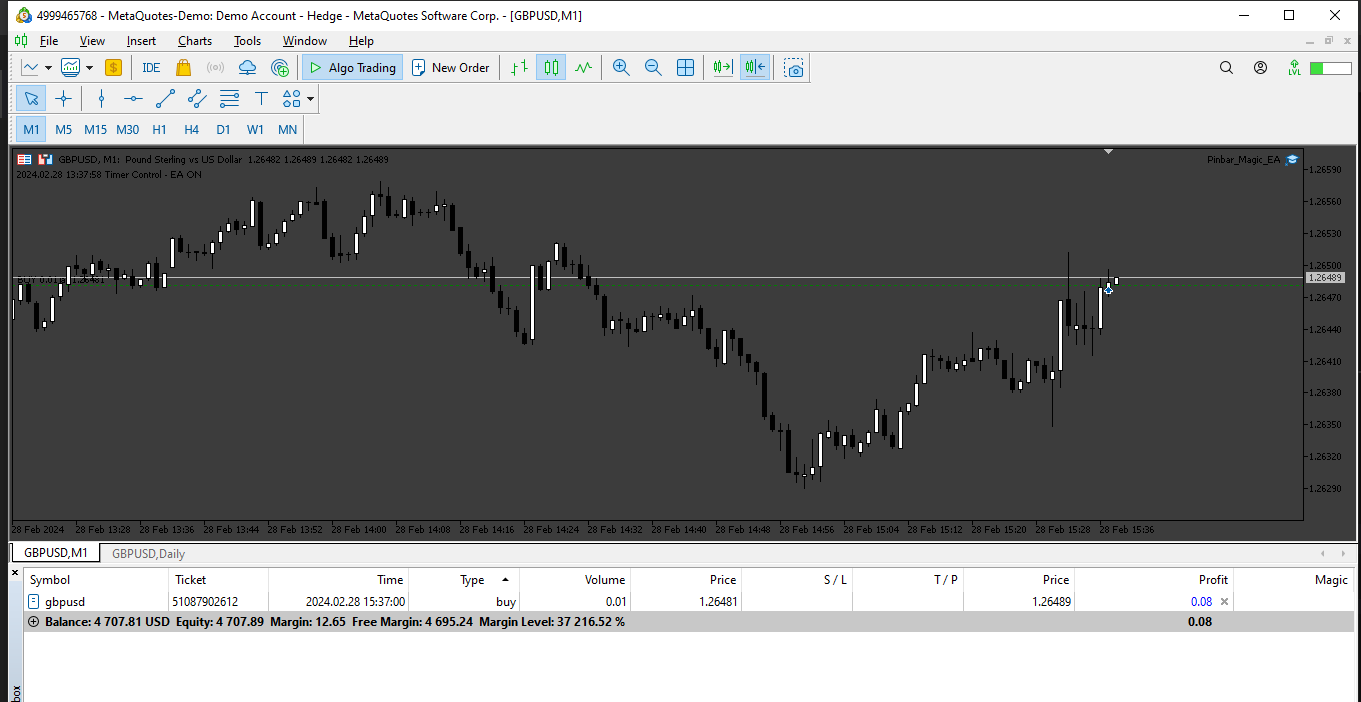
Task: Select the Fibonacci retracement lines tool
Action: coord(229,98)
